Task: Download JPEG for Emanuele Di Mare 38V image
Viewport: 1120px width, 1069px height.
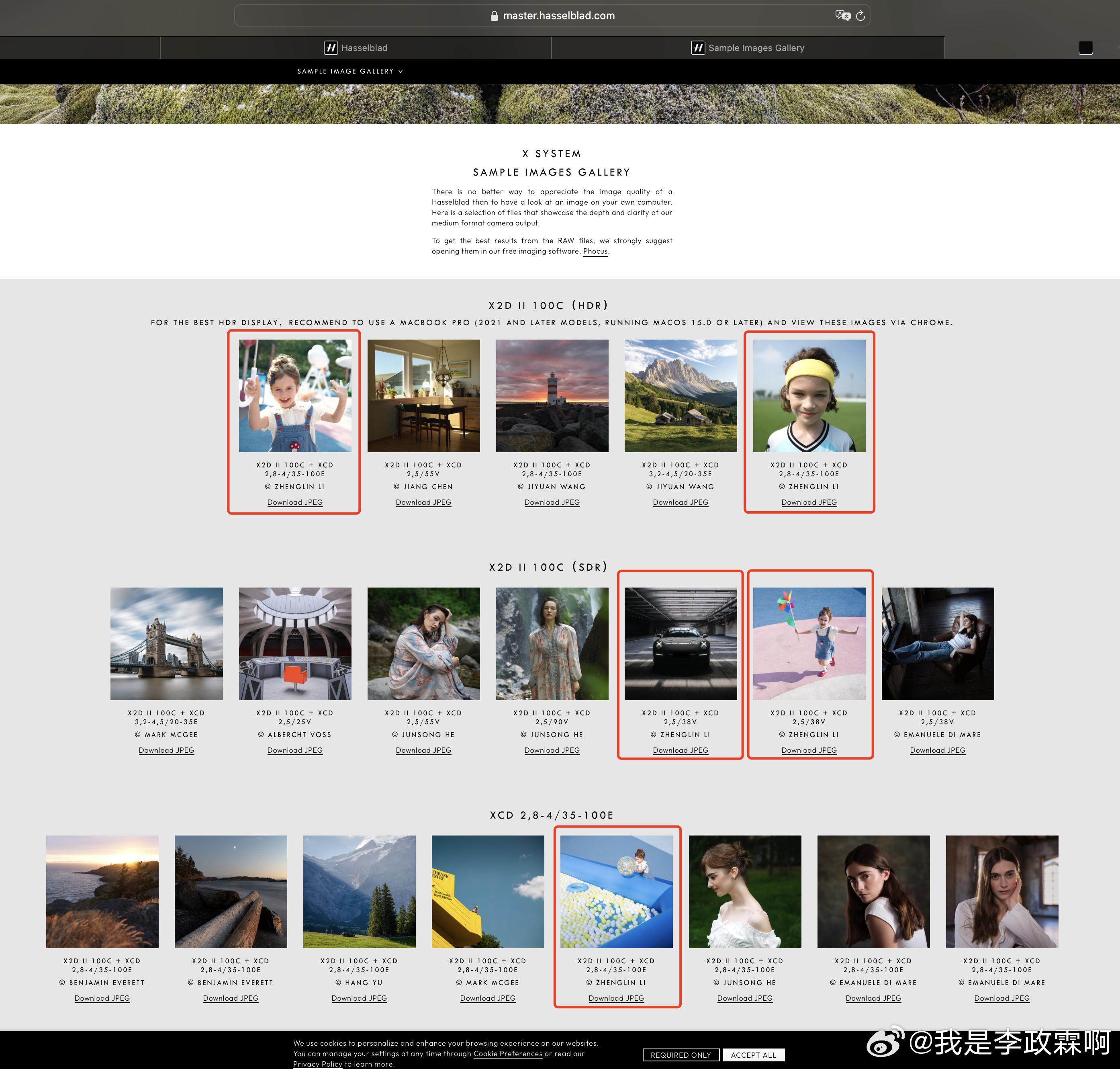Action: pyautogui.click(x=938, y=750)
